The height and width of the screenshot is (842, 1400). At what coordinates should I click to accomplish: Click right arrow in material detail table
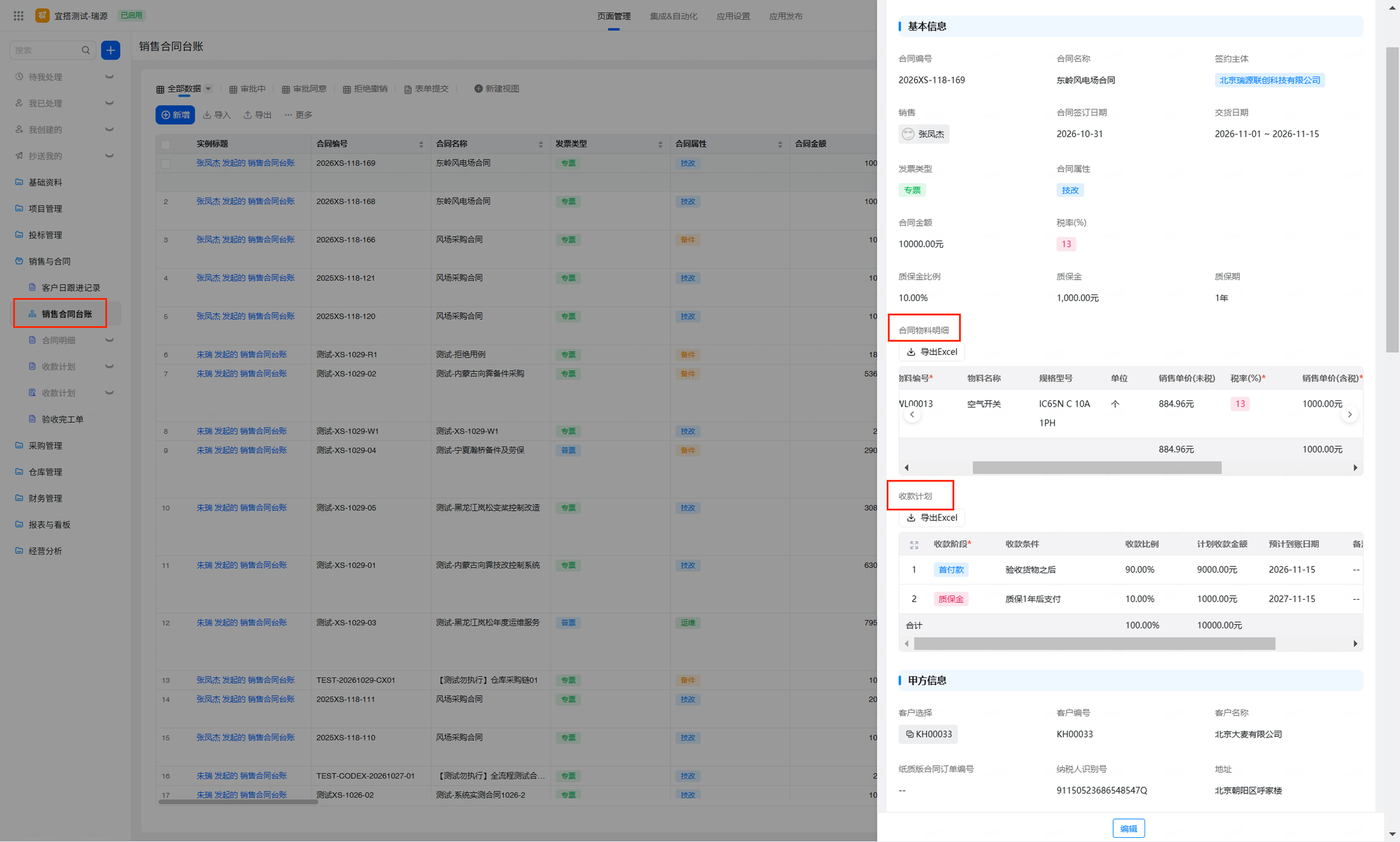[x=1350, y=415]
